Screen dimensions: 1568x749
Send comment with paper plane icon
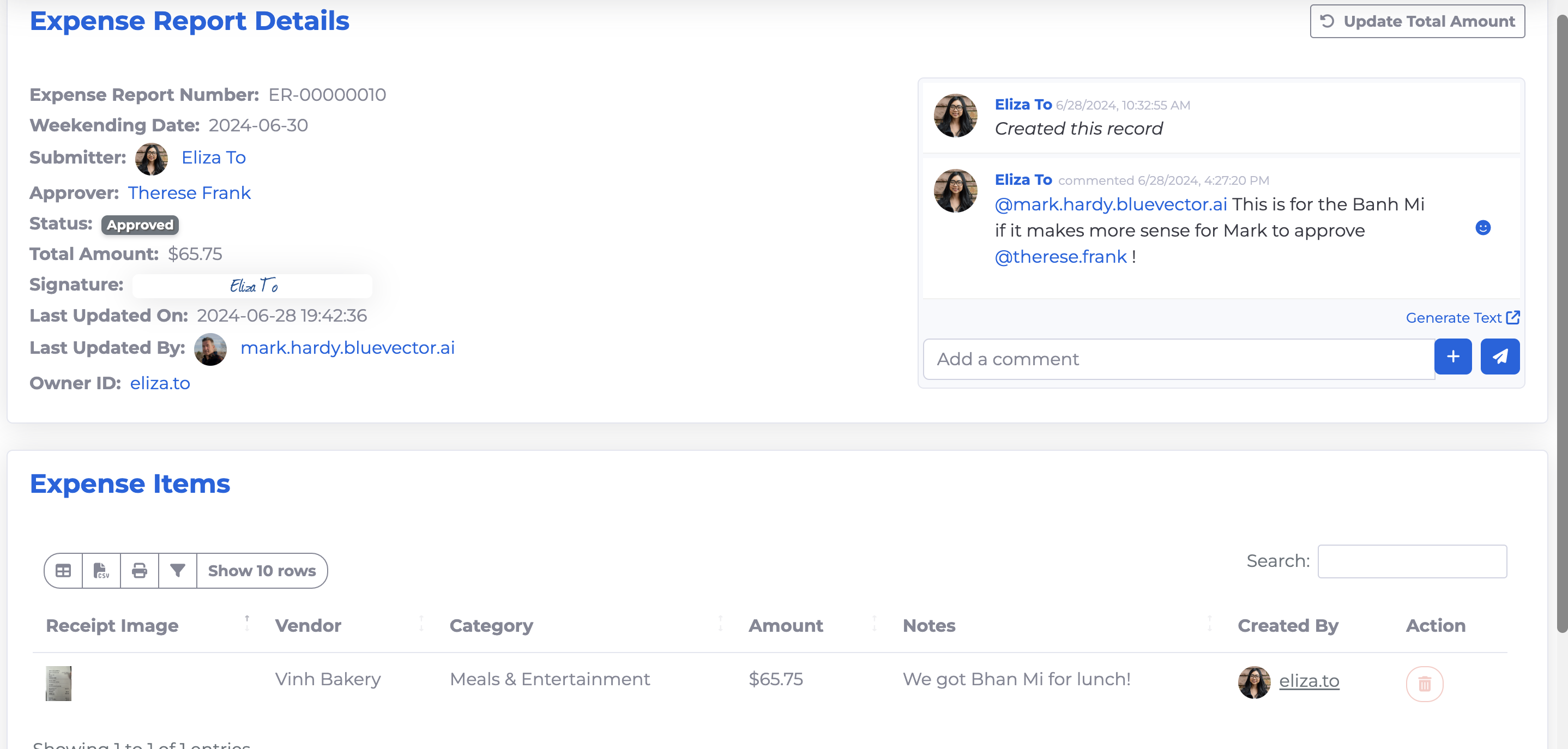pyautogui.click(x=1499, y=357)
